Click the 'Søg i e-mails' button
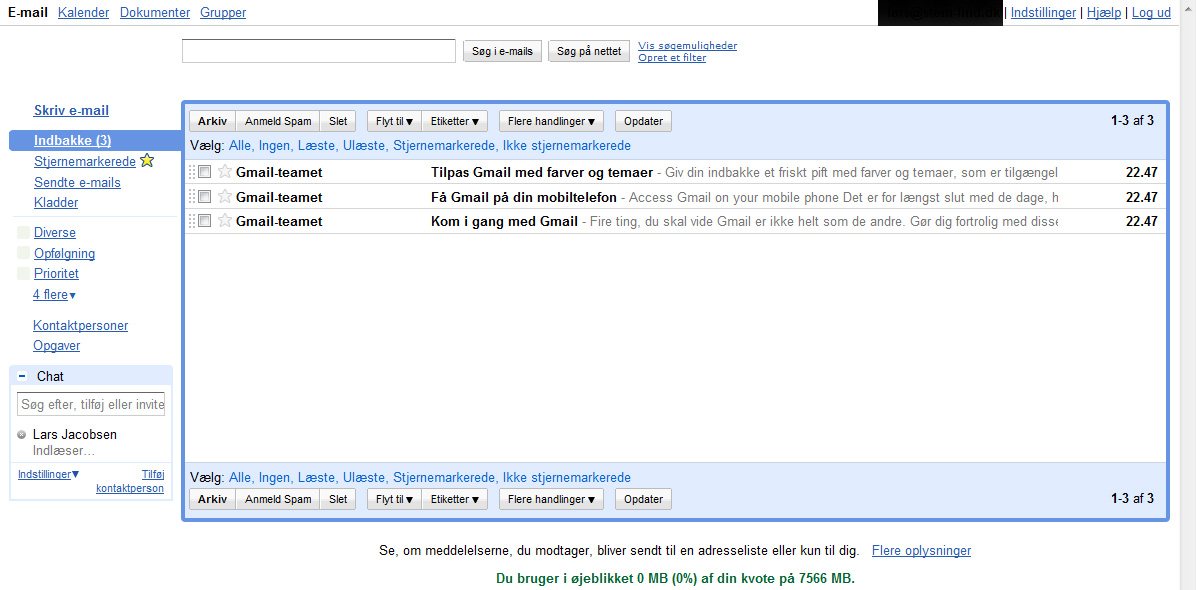This screenshot has height=590, width=1196. [x=502, y=51]
